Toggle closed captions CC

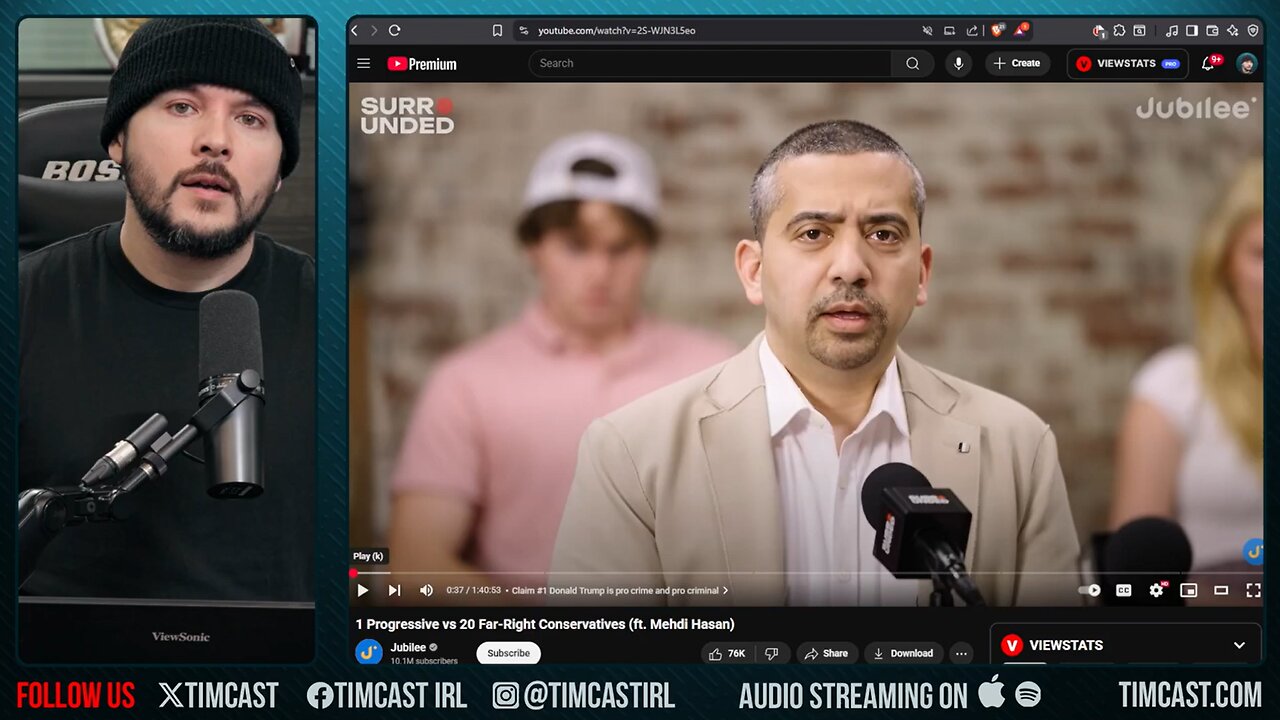[1123, 590]
